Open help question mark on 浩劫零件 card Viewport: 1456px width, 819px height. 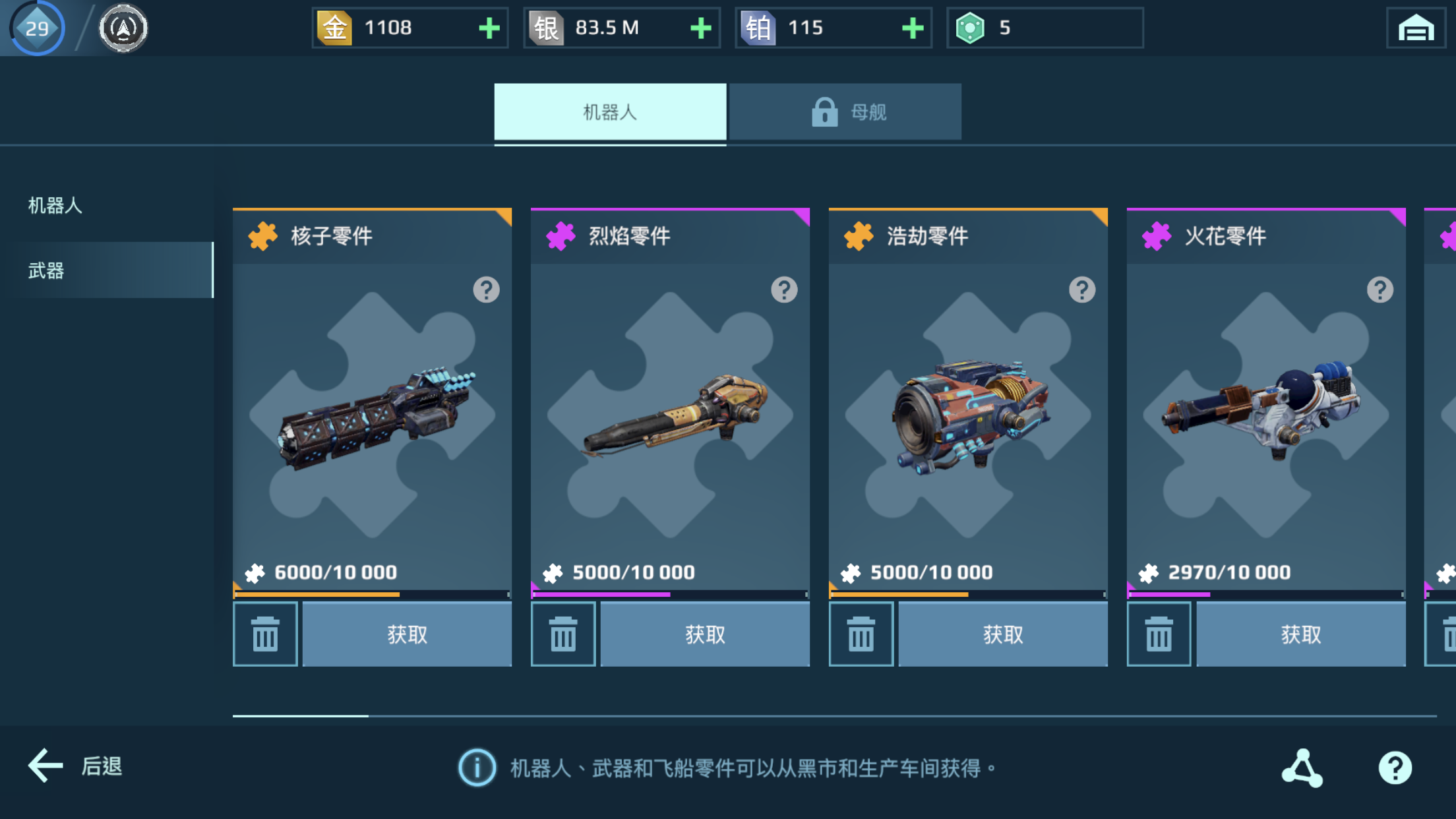point(1082,289)
